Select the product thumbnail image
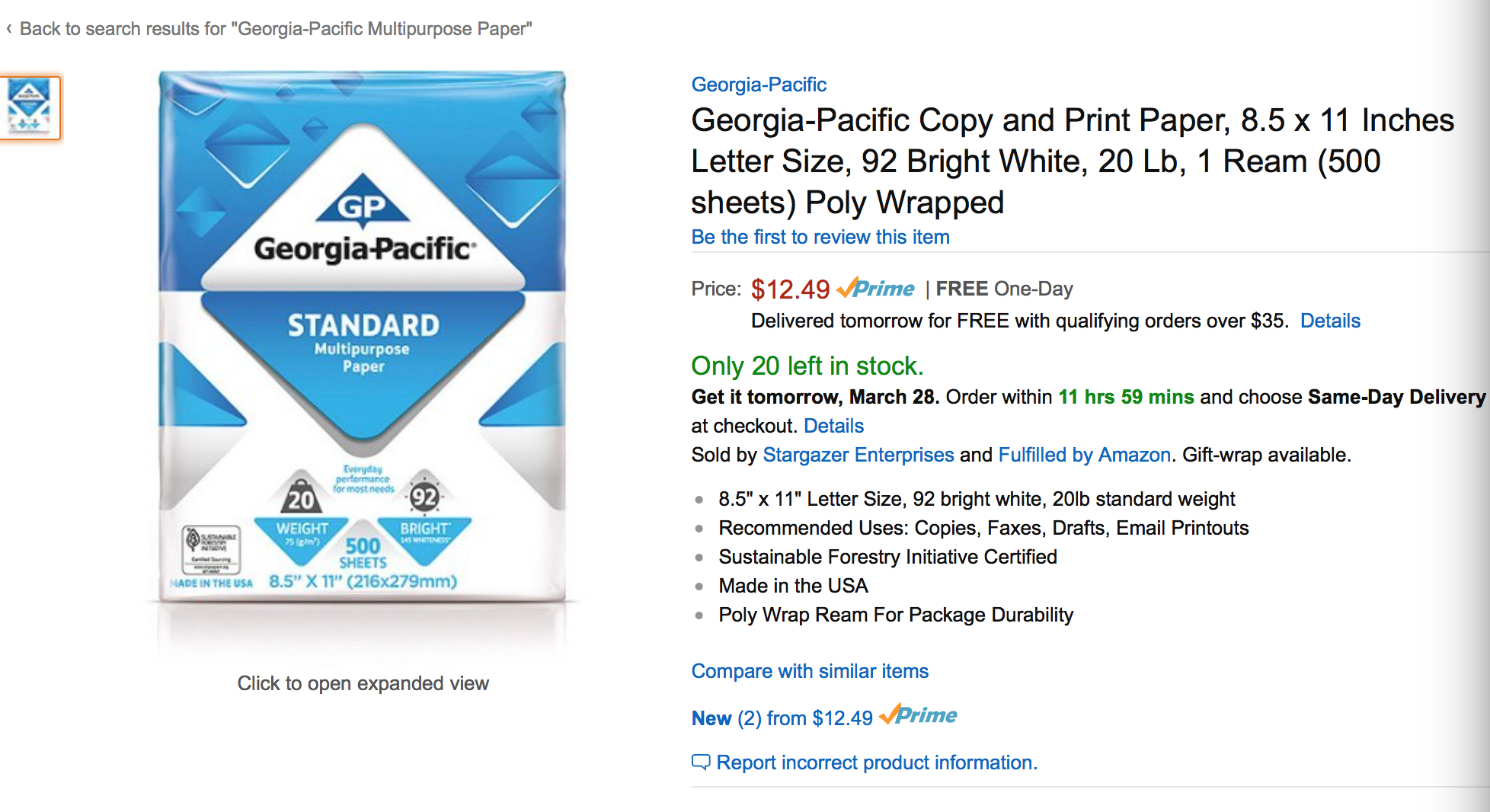The height and width of the screenshot is (812, 1490). click(28, 107)
